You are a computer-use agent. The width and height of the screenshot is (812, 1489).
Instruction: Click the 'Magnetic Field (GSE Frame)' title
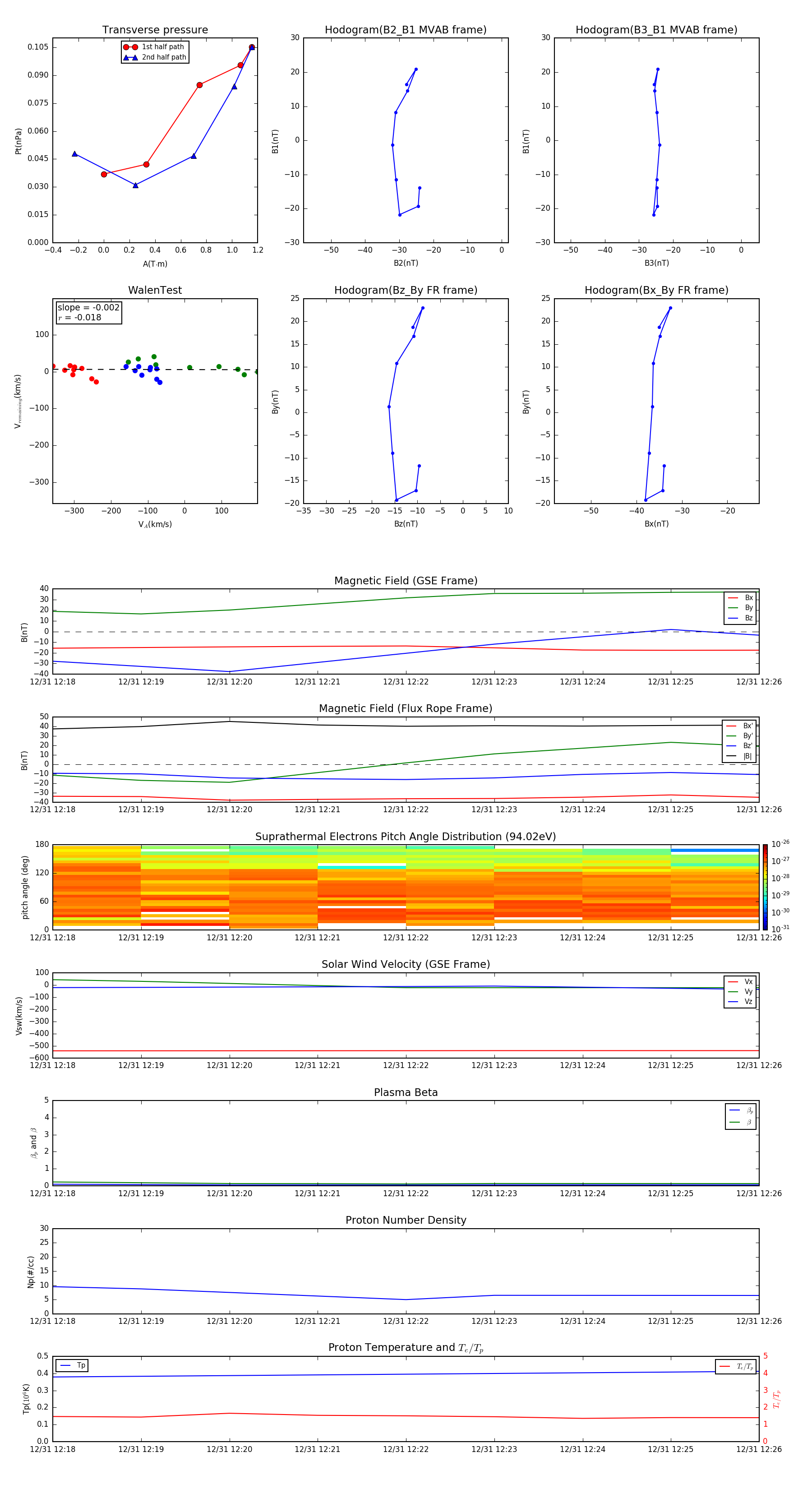point(406,581)
